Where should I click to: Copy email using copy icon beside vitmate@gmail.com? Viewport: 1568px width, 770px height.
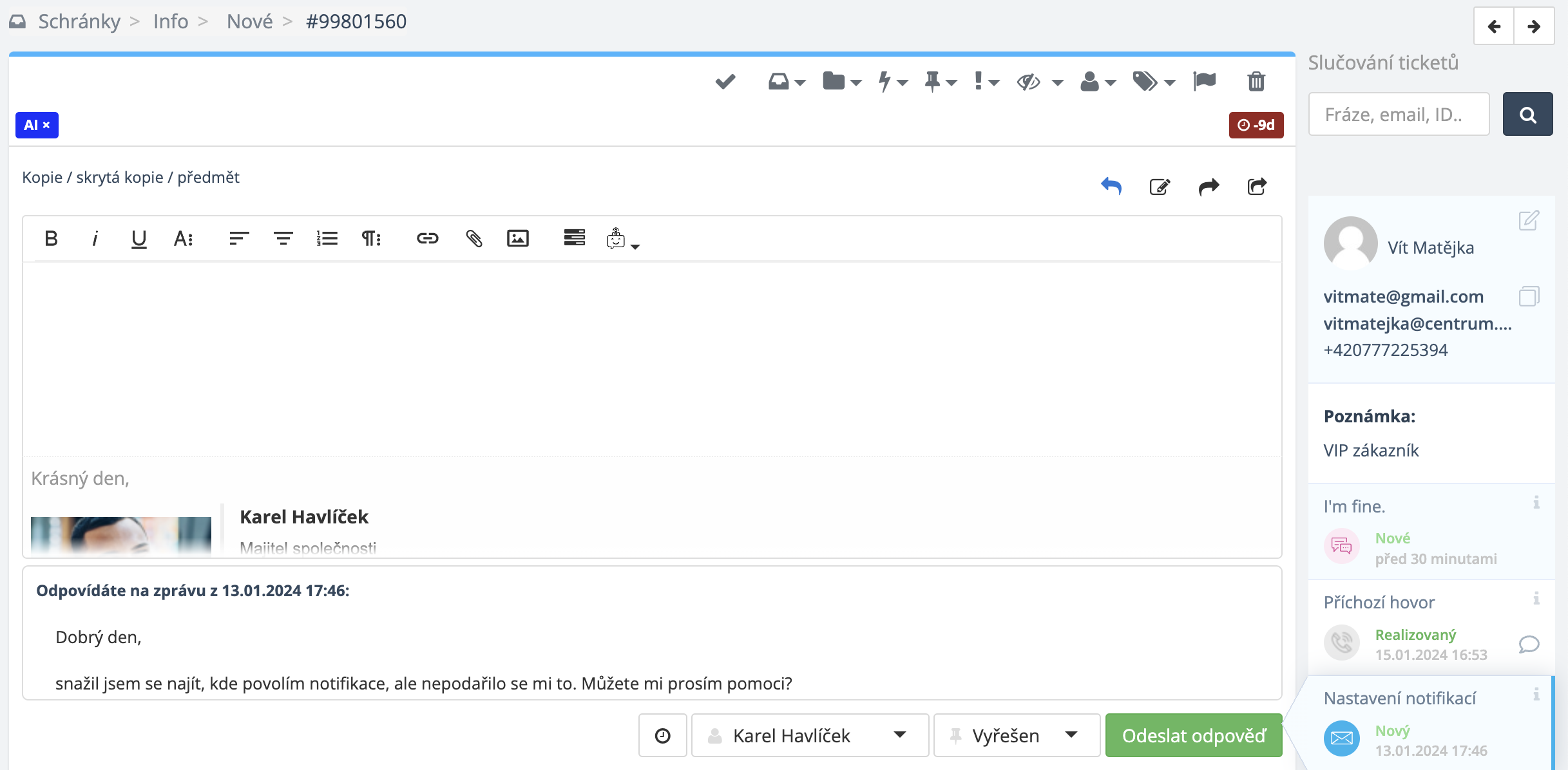click(1529, 296)
